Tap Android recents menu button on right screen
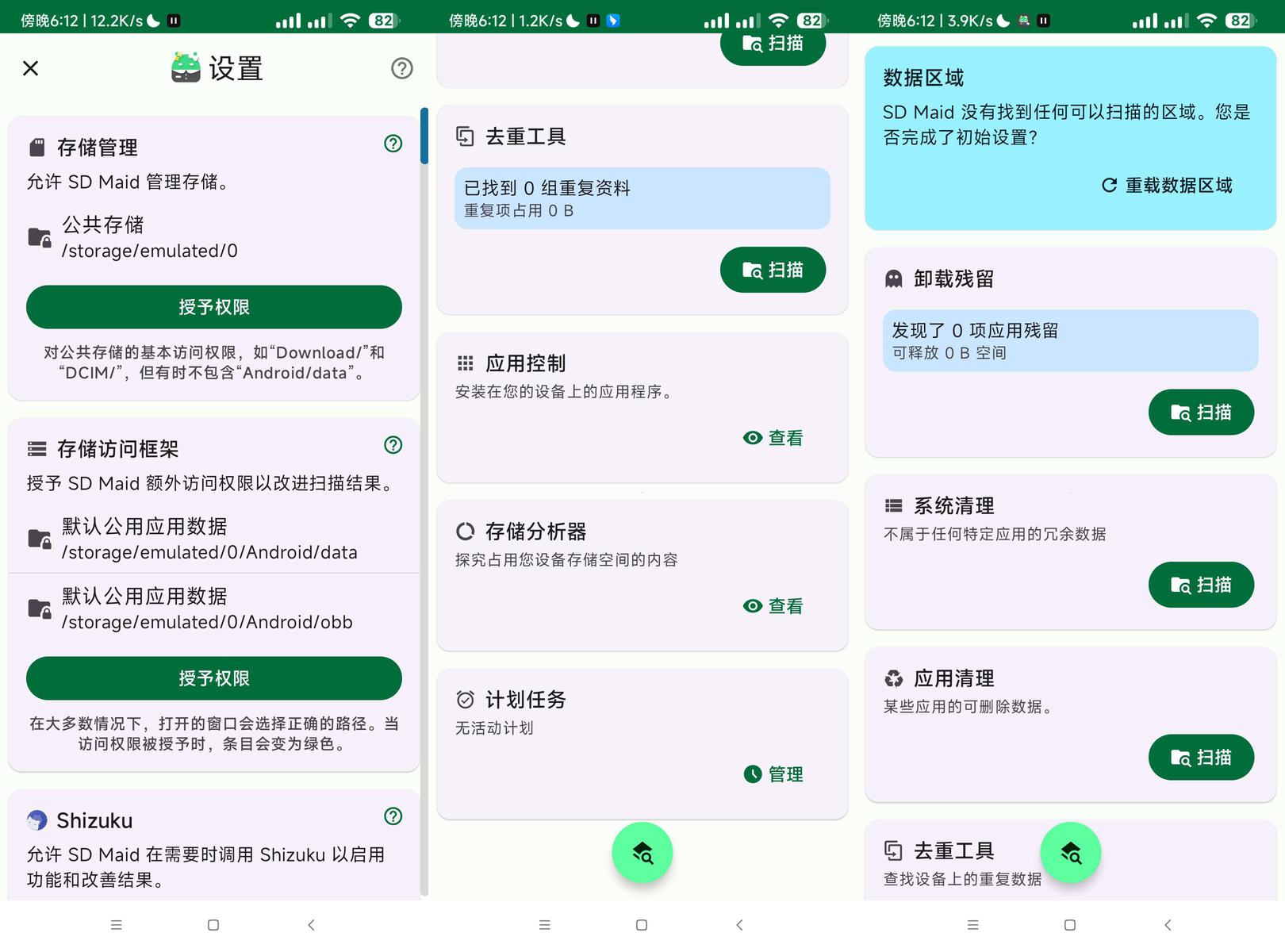Image resolution: width=1285 pixels, height=952 pixels. pos(973,925)
